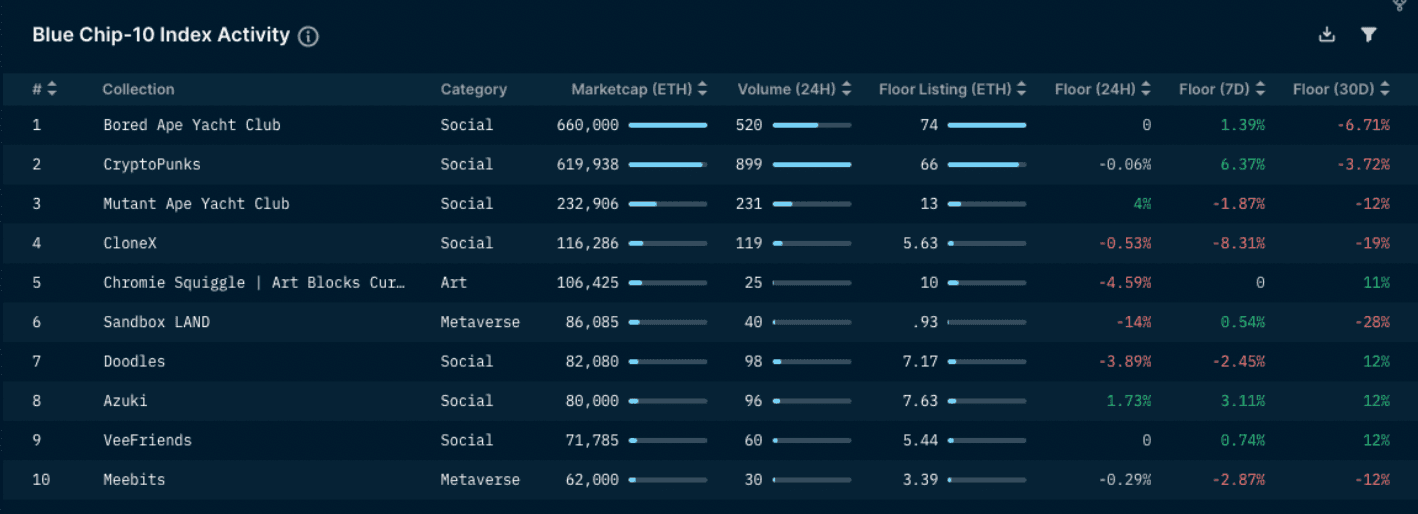Sort by Floor Listing (ETH) column
1418x514 pixels.
click(x=1021, y=89)
